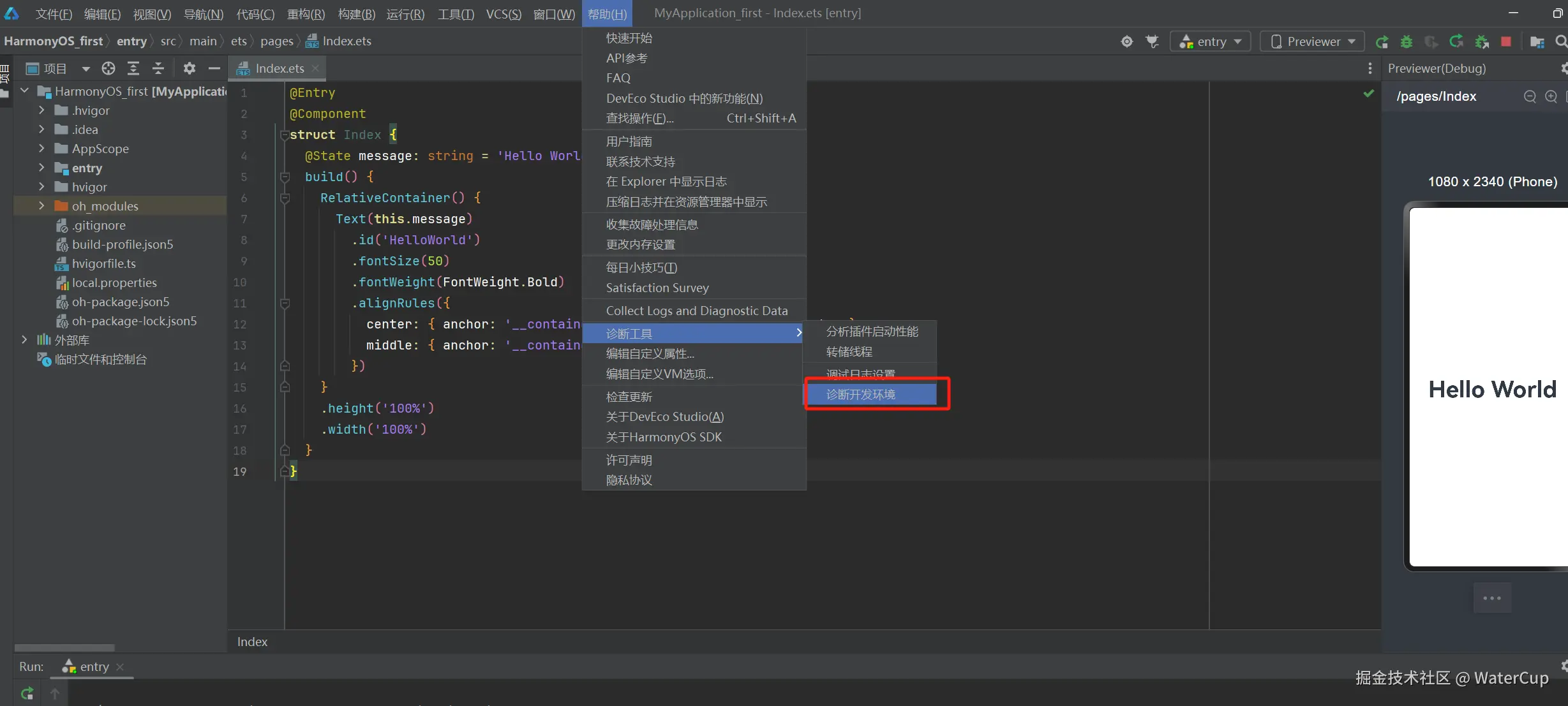Click the green Debug bug icon
Viewport: 1568px width, 706px height.
coord(1406,42)
